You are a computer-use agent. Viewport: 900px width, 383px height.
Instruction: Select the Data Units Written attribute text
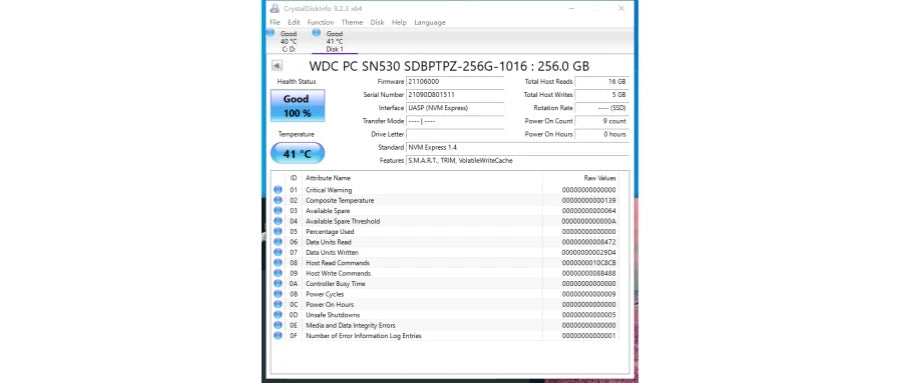click(332, 253)
